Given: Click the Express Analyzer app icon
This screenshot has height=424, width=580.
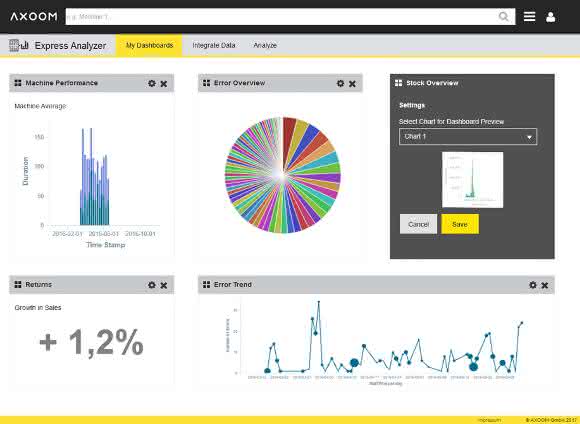Looking at the screenshot, I should click(x=18, y=46).
